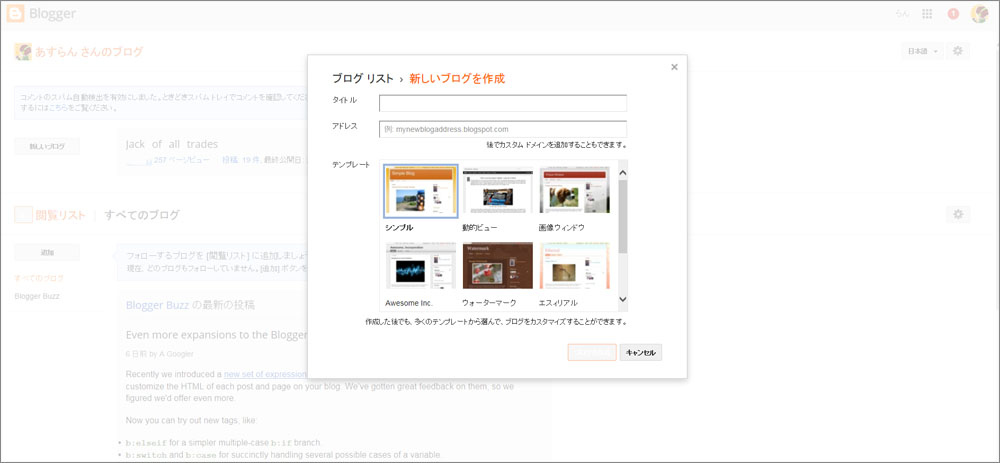The image size is (1000, 463).
Task: Click the template list scrollbar thumb
Action: pyautogui.click(x=622, y=216)
